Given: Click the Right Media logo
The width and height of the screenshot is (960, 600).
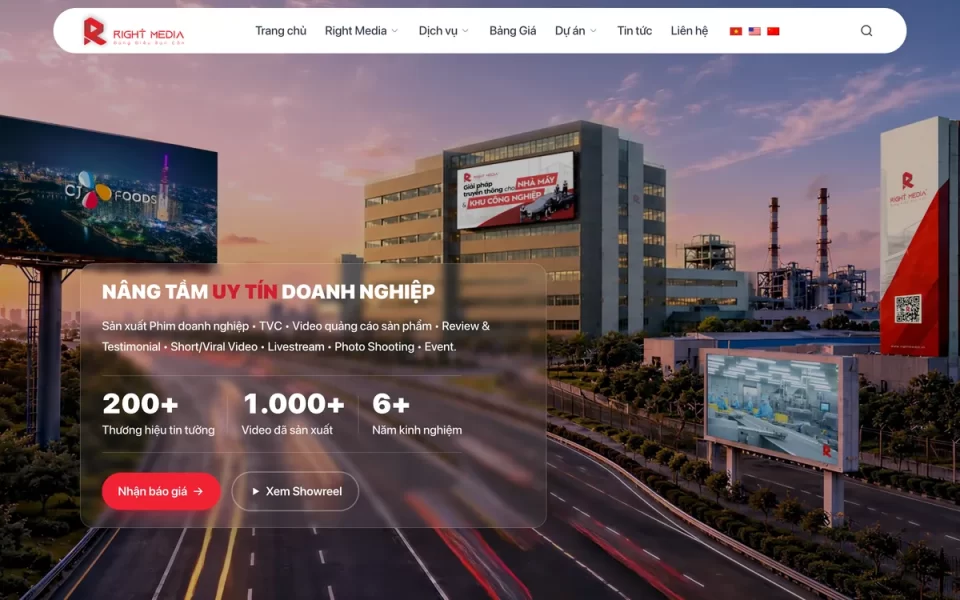Looking at the screenshot, I should point(133,31).
